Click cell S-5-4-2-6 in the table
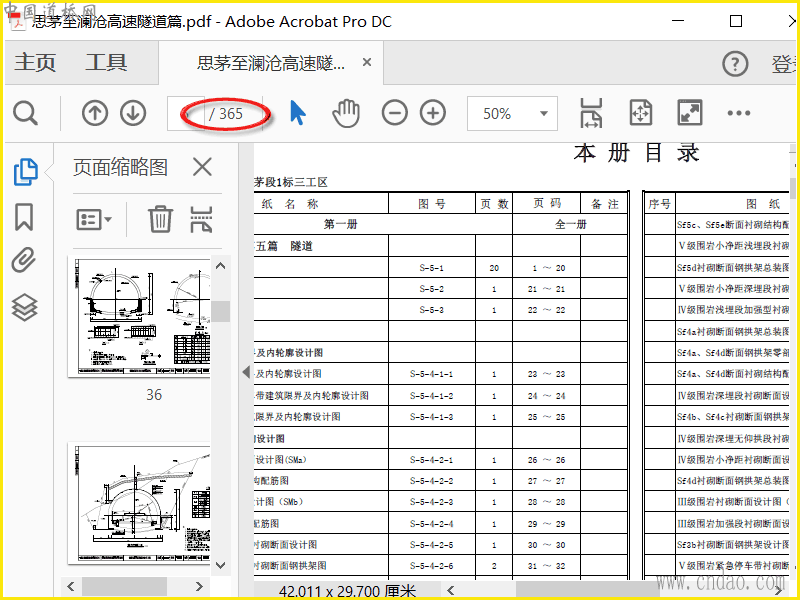The width and height of the screenshot is (800, 600). coord(432,566)
